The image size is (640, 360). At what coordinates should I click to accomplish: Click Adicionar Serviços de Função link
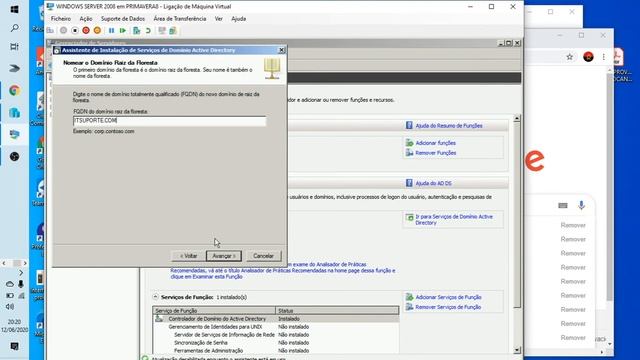click(448, 298)
